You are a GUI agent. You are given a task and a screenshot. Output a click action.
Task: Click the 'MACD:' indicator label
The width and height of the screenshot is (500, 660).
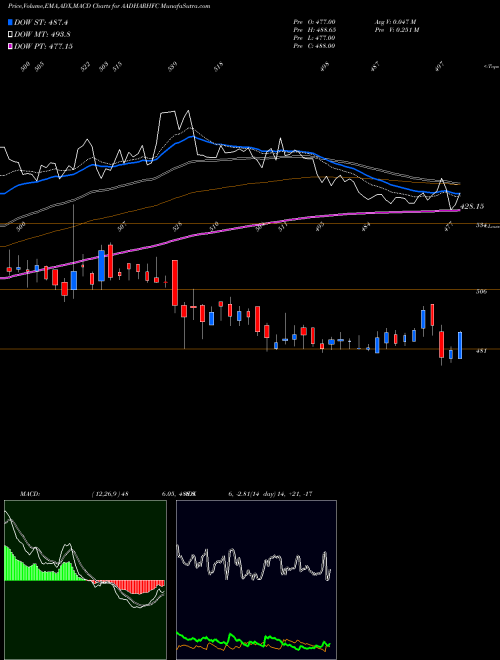29,494
